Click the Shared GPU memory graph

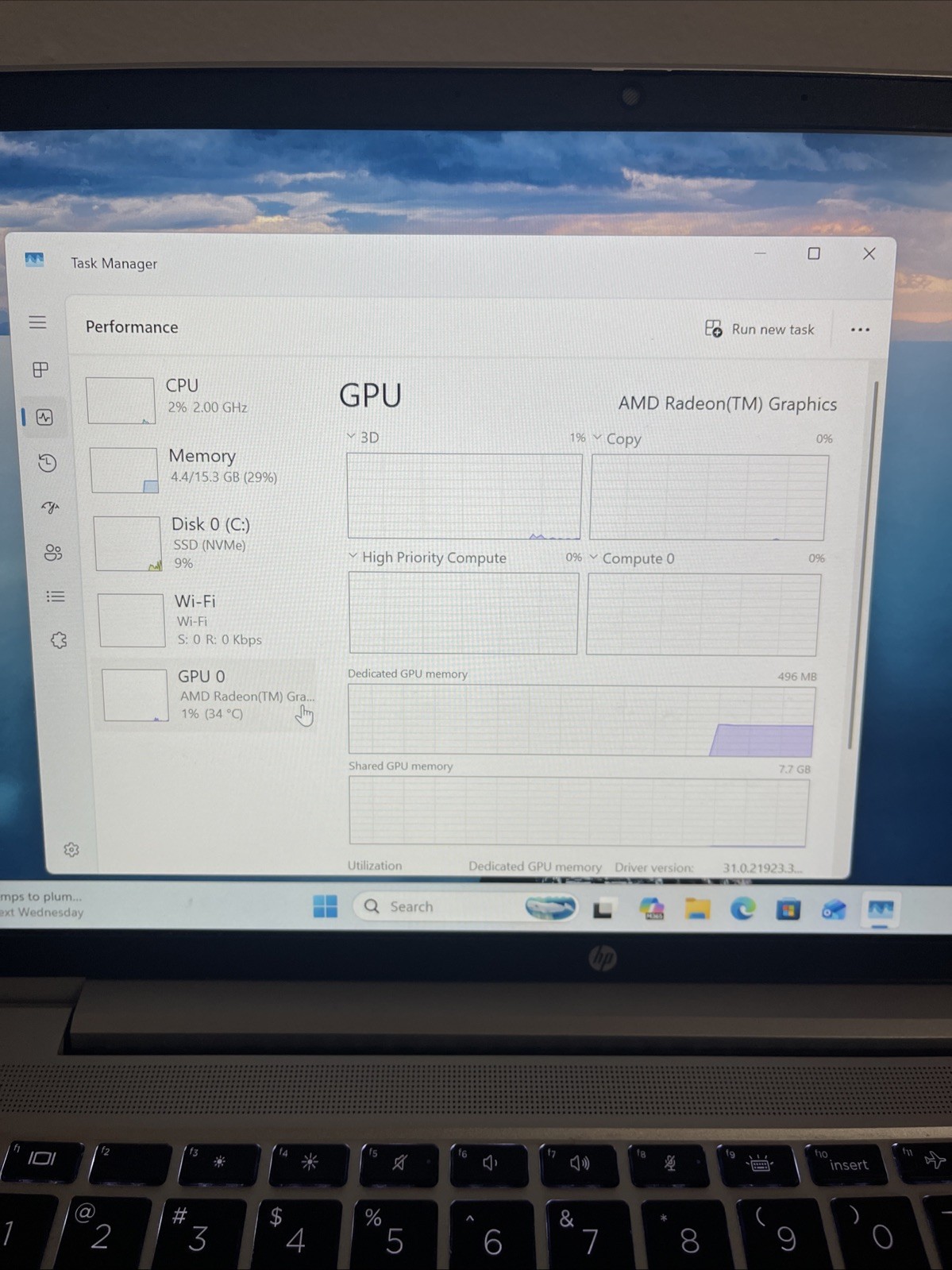point(579,812)
